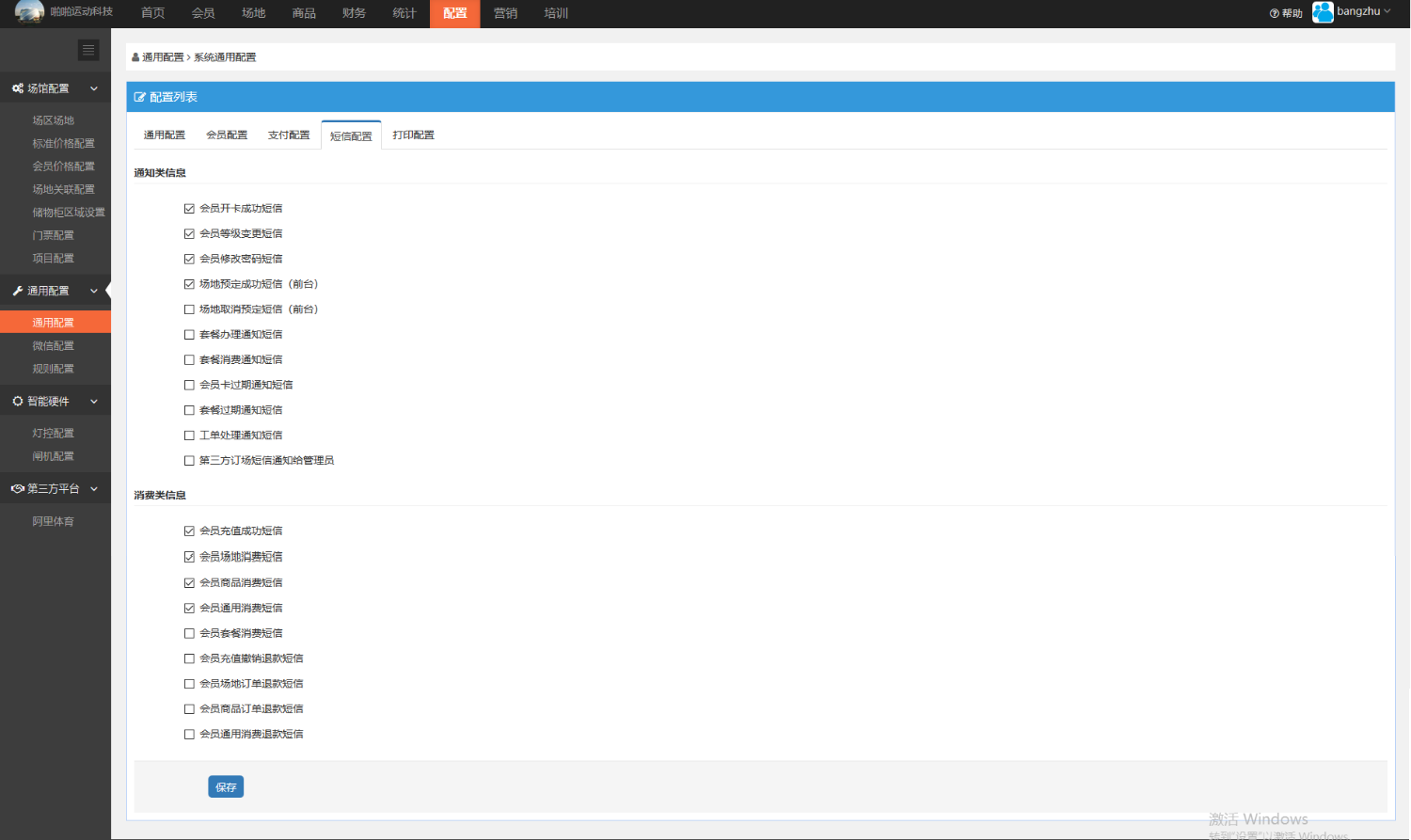This screenshot has width=1411, height=840.
Task: Uncheck 会员通用消费短信 checkbox
Action: click(x=189, y=609)
